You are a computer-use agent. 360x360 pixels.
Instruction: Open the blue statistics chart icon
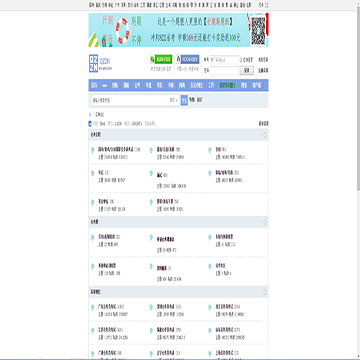click(90, 124)
